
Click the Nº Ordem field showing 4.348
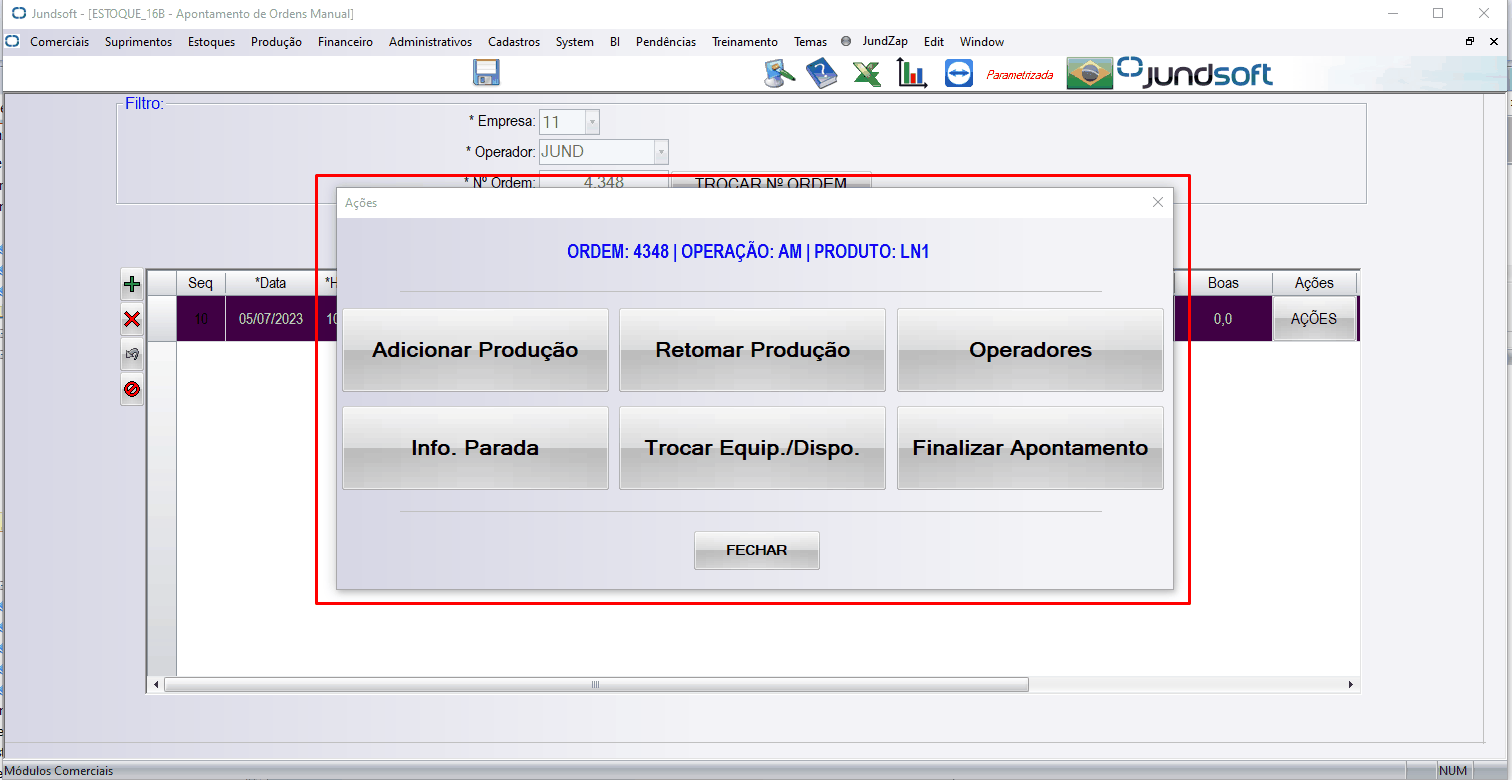tap(603, 181)
